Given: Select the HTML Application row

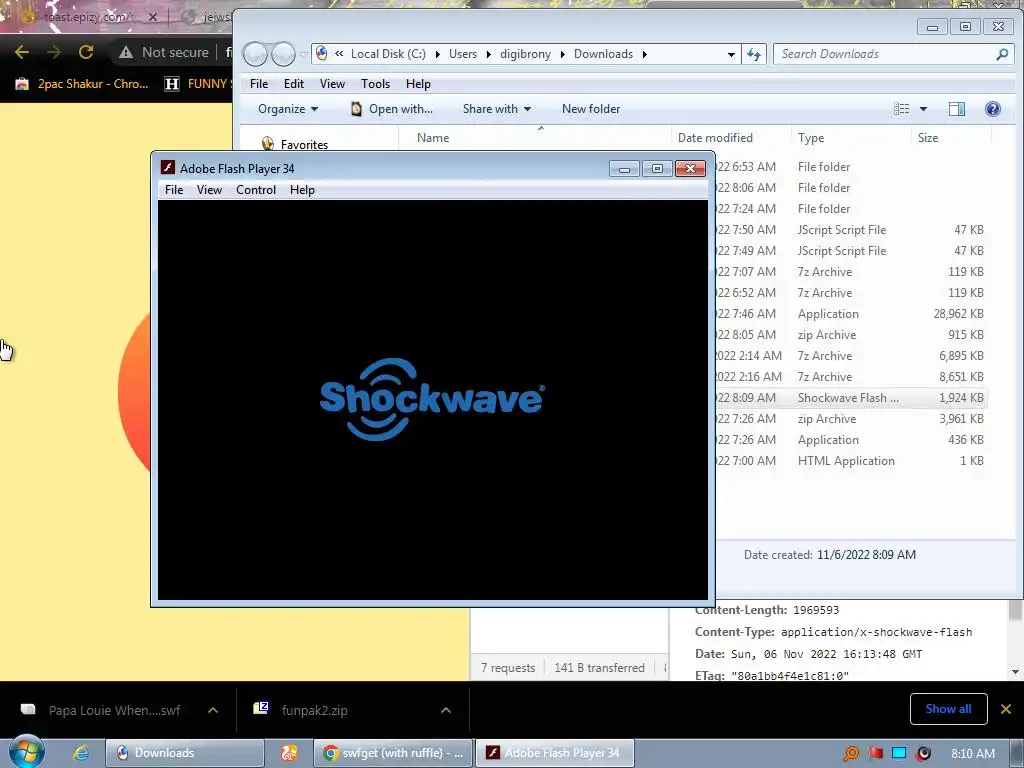Looking at the screenshot, I should click(850, 460).
